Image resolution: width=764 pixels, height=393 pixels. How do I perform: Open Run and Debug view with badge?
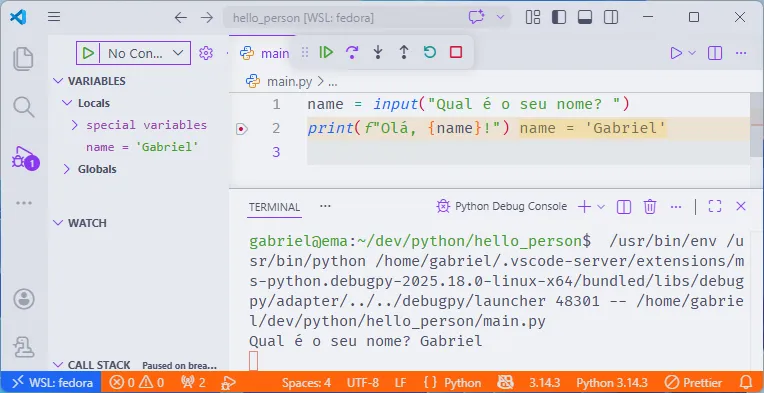tap(24, 158)
